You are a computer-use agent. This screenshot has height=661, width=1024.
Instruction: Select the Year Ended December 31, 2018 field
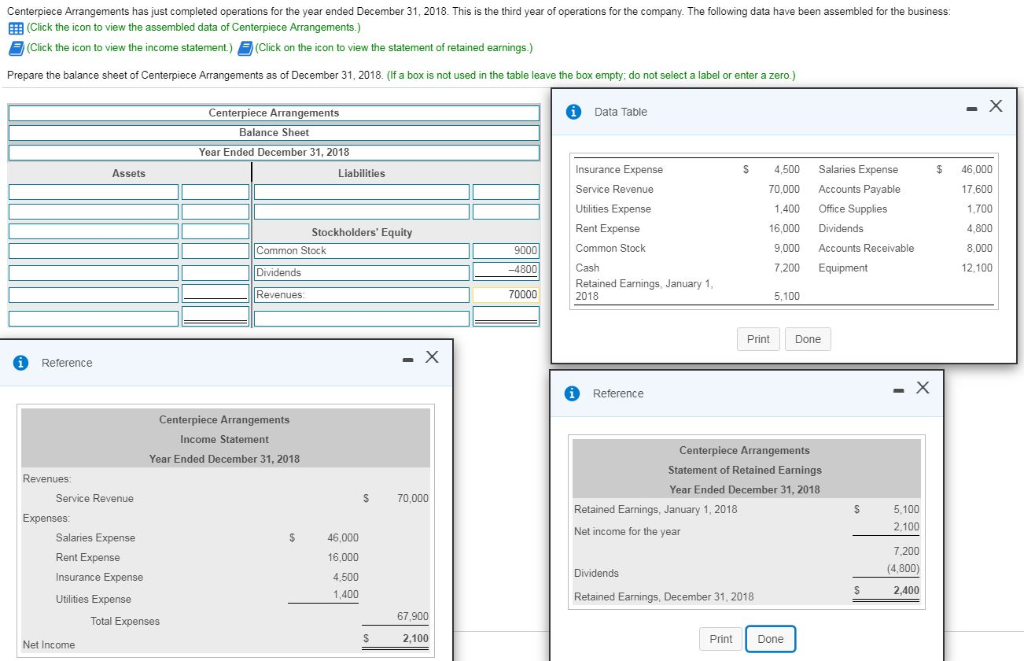tap(274, 152)
